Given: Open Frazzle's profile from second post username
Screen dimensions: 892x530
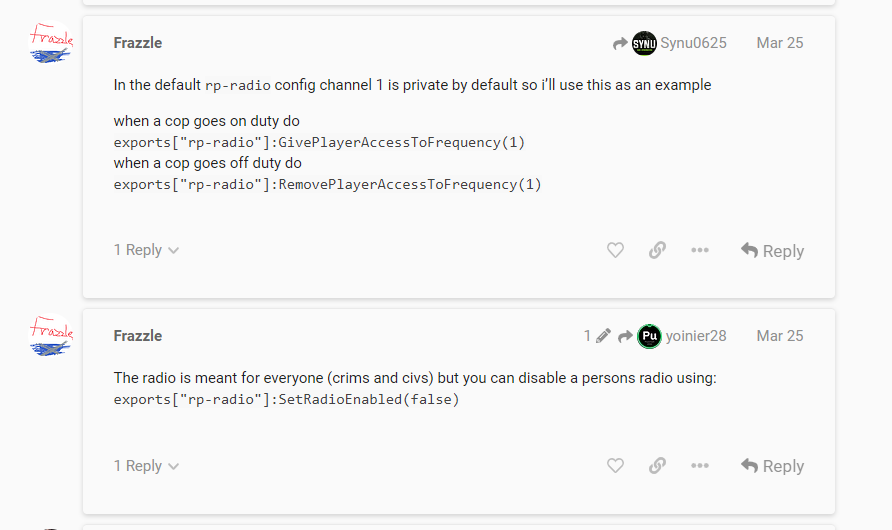Looking at the screenshot, I should (x=138, y=336).
